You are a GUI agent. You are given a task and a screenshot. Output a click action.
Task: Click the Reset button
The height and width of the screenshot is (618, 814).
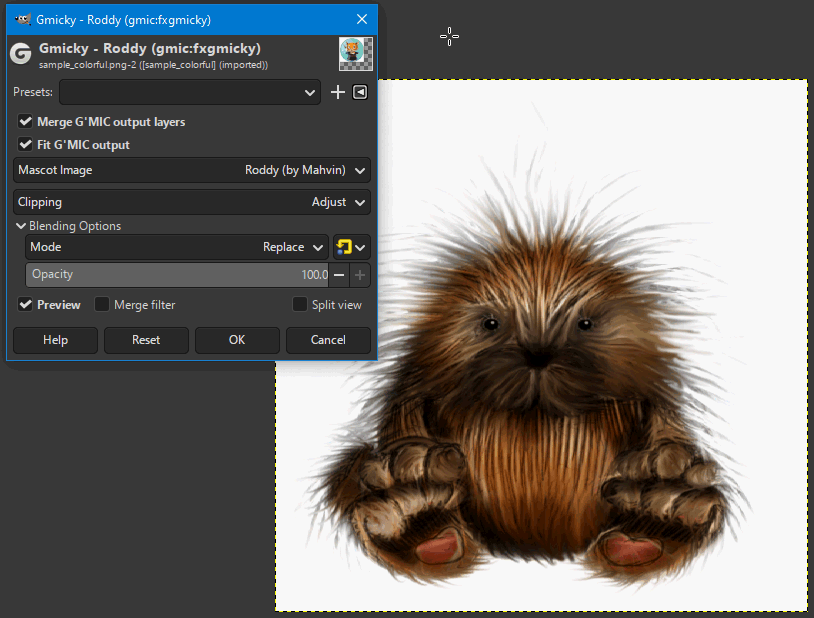click(146, 340)
